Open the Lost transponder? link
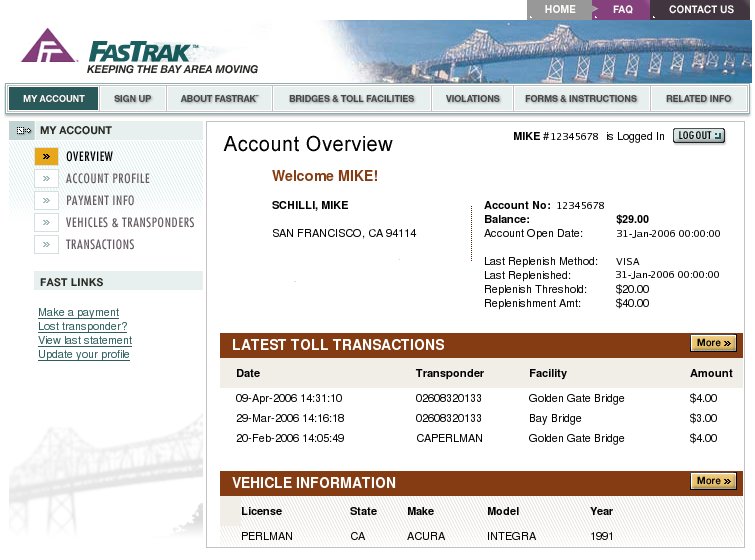 tap(82, 327)
